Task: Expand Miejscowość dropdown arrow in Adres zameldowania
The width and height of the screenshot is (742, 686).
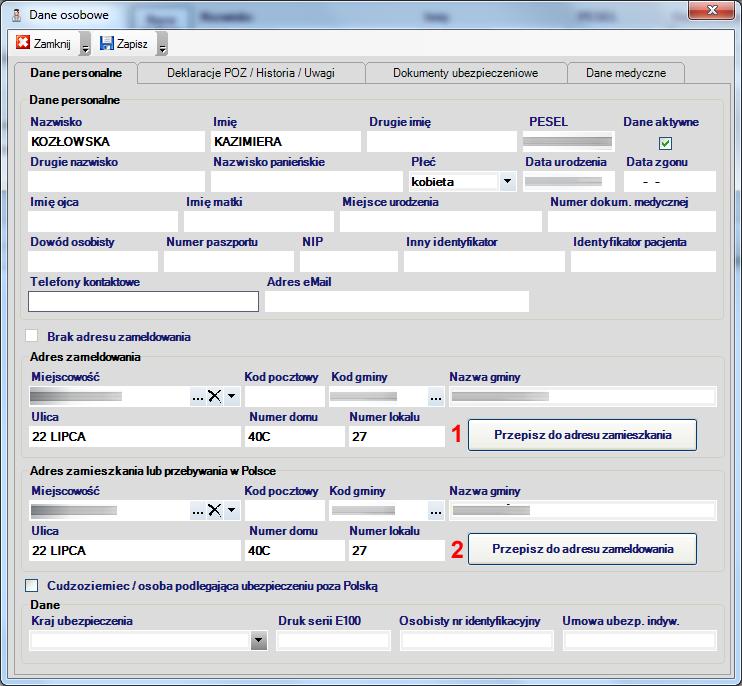Action: pos(231,396)
